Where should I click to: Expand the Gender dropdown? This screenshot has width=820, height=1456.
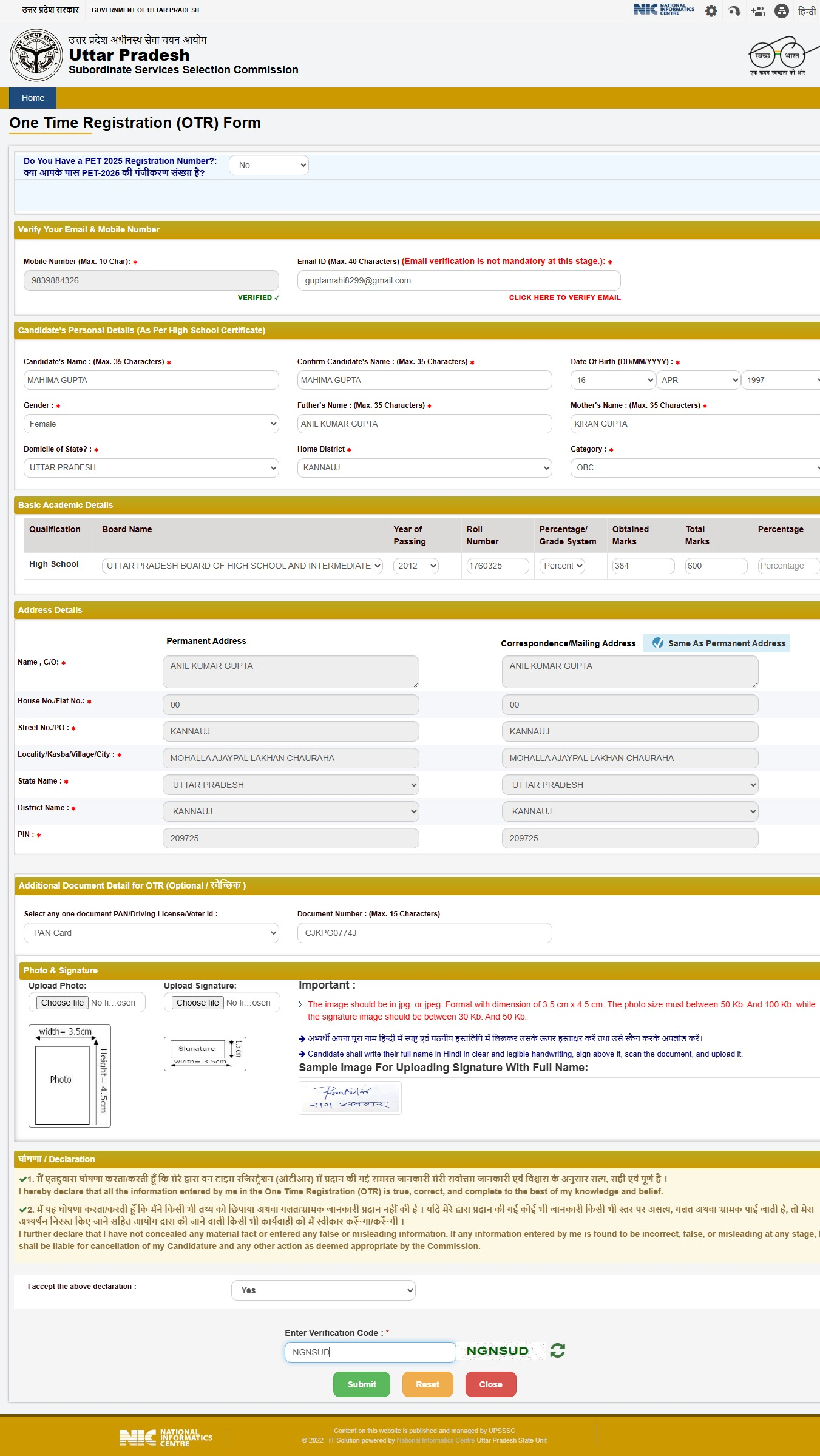tap(151, 424)
